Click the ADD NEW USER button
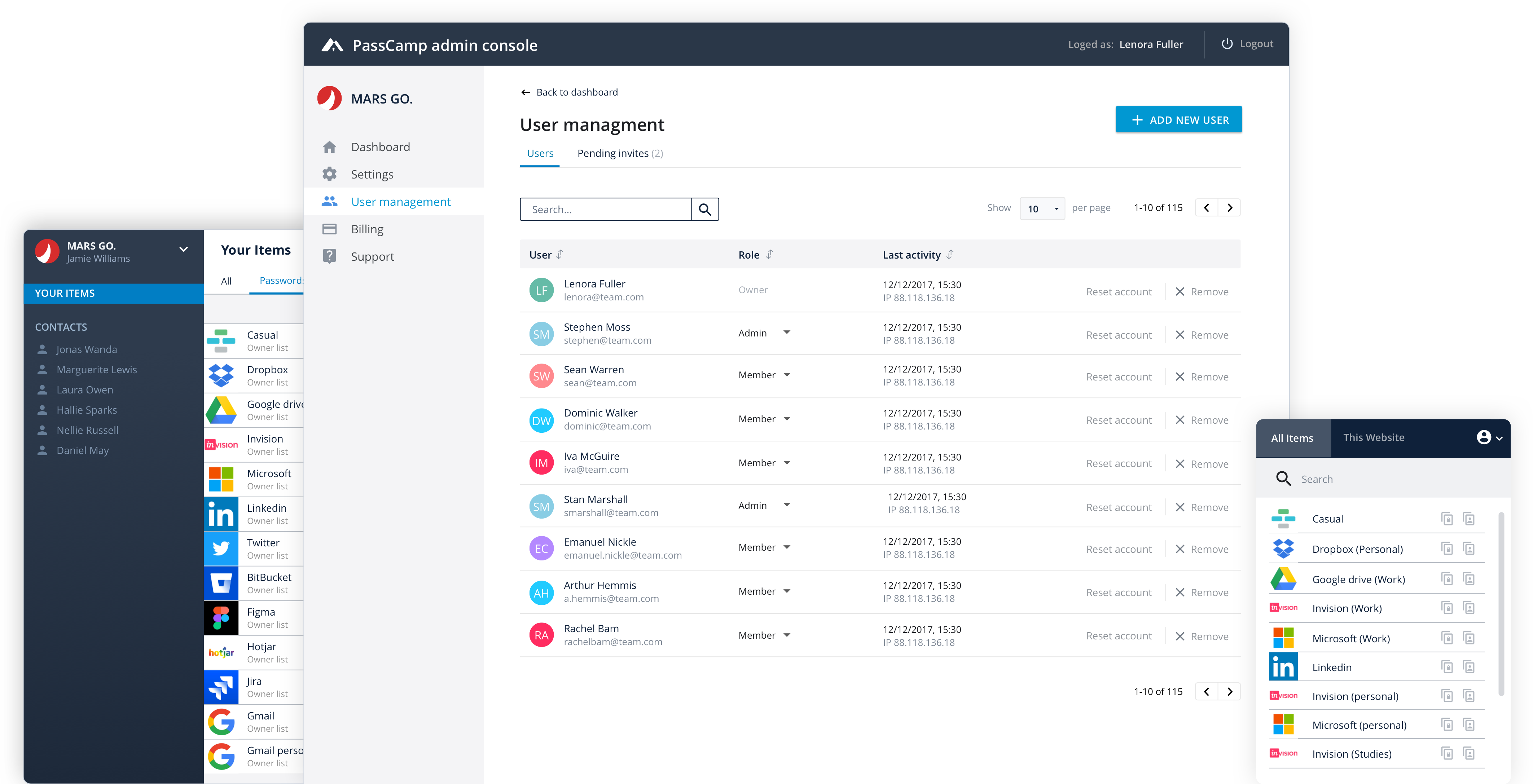The width and height of the screenshot is (1533, 784). tap(1178, 120)
